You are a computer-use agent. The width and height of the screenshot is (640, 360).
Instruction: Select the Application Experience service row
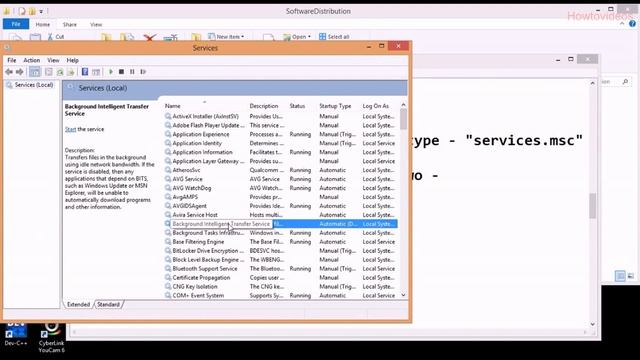coord(280,134)
